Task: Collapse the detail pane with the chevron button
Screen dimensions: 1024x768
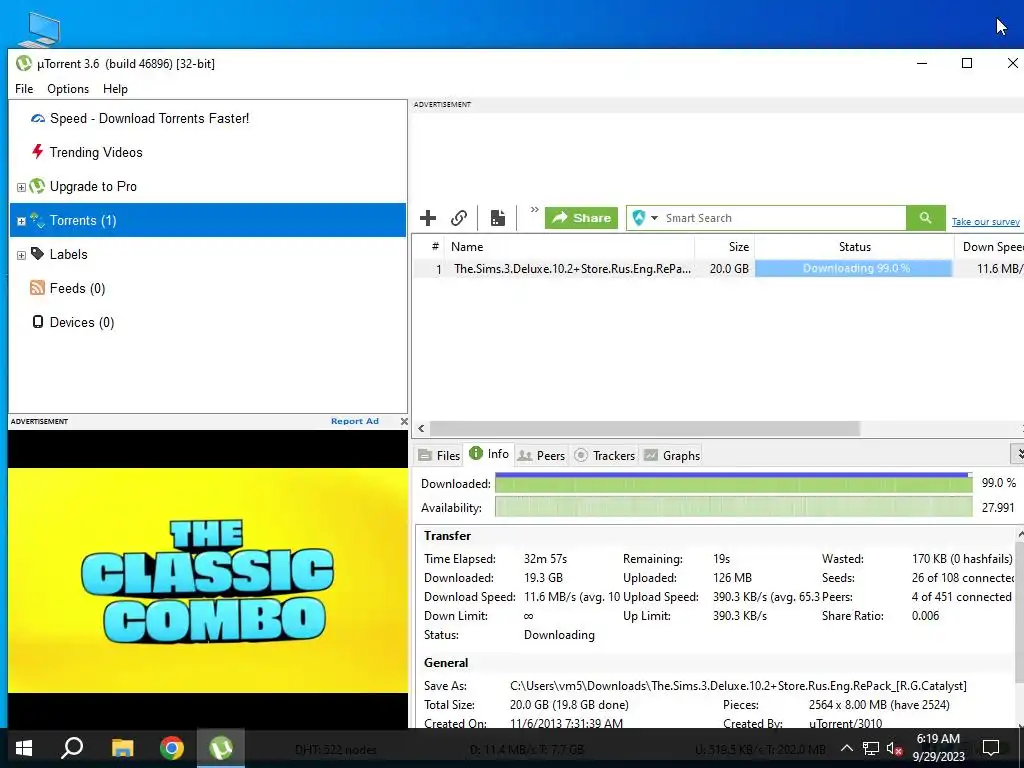Action: (x=1017, y=453)
